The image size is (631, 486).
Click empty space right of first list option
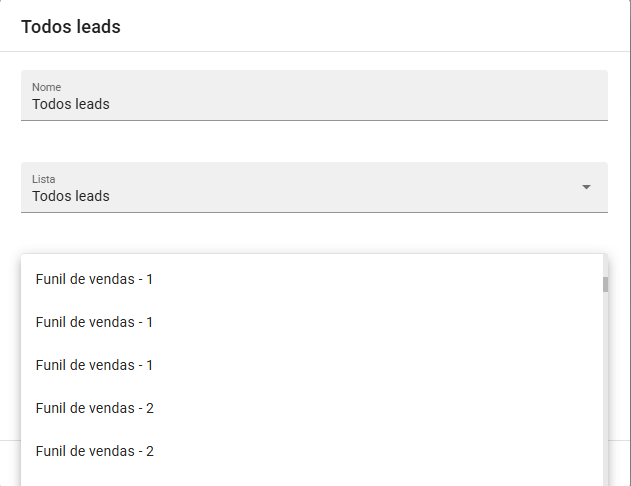(400, 279)
